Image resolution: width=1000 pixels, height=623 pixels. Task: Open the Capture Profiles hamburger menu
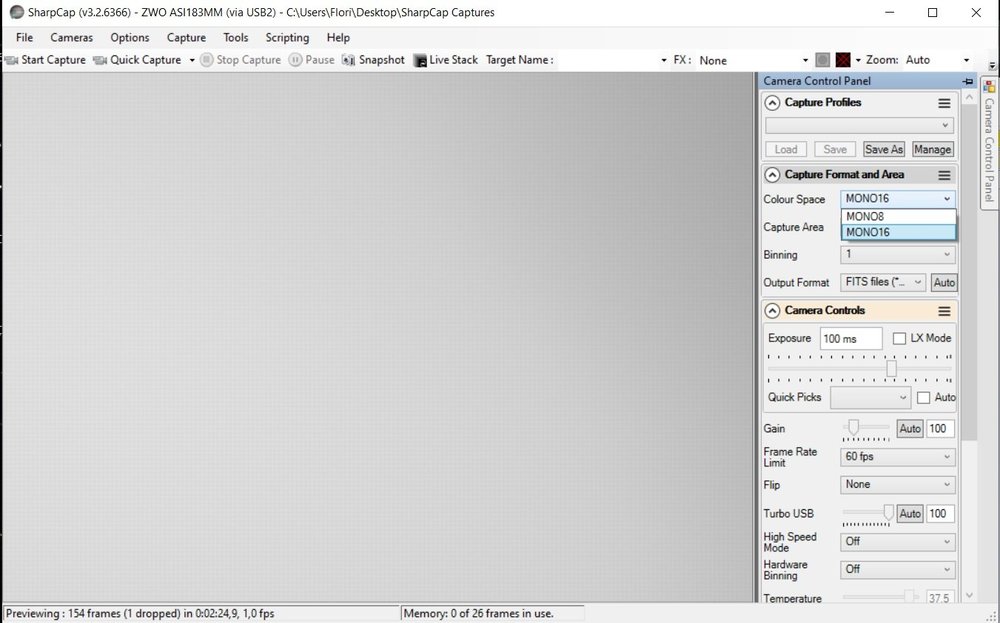pyautogui.click(x=945, y=103)
